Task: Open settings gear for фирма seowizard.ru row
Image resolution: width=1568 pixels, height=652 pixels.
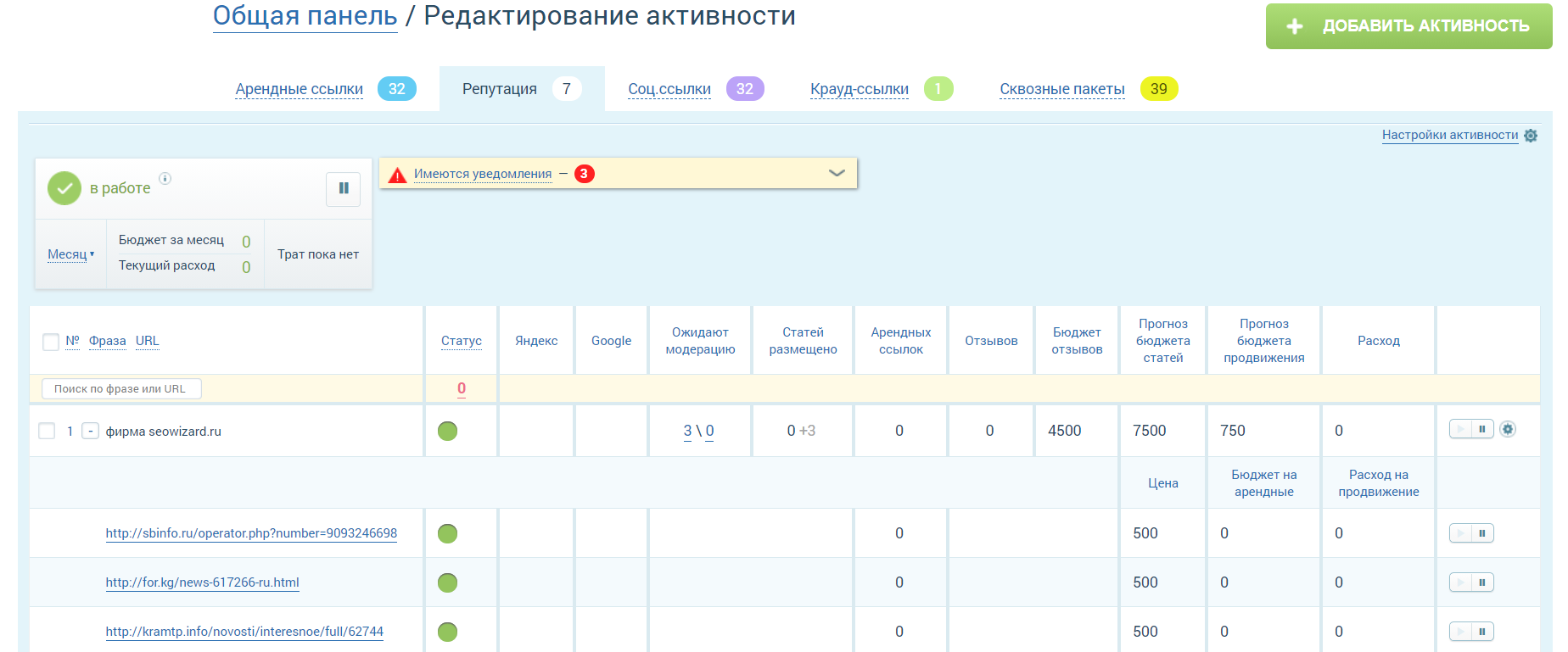Action: click(1508, 429)
